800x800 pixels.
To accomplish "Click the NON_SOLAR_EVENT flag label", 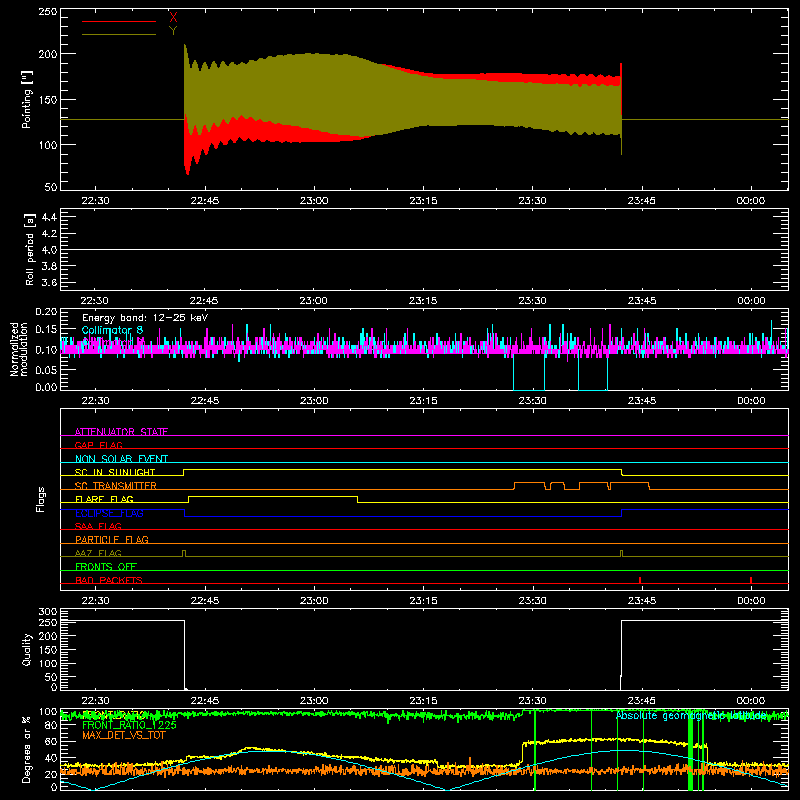I will click(x=121, y=459).
